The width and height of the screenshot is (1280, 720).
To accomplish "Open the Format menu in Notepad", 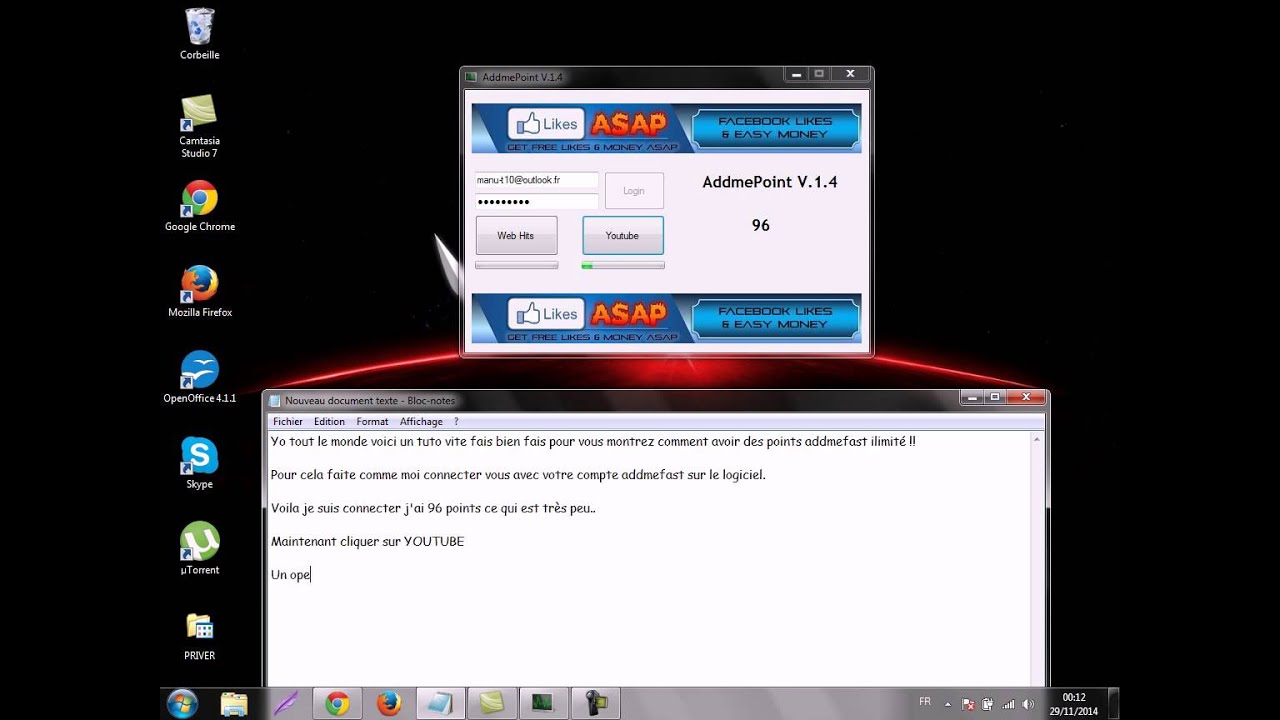I will click(x=372, y=422).
